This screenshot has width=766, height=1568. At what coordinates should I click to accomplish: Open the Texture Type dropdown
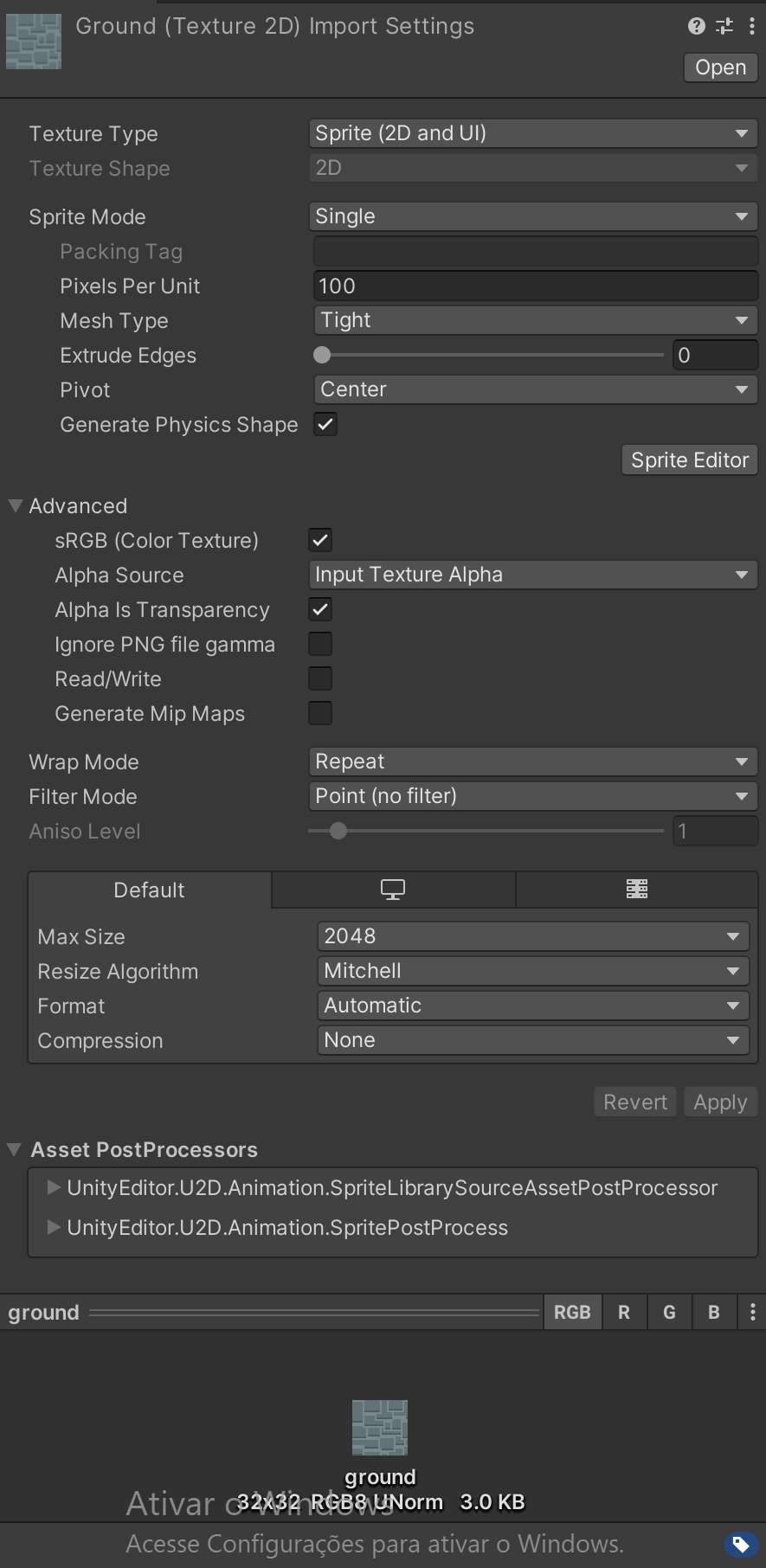(x=532, y=133)
